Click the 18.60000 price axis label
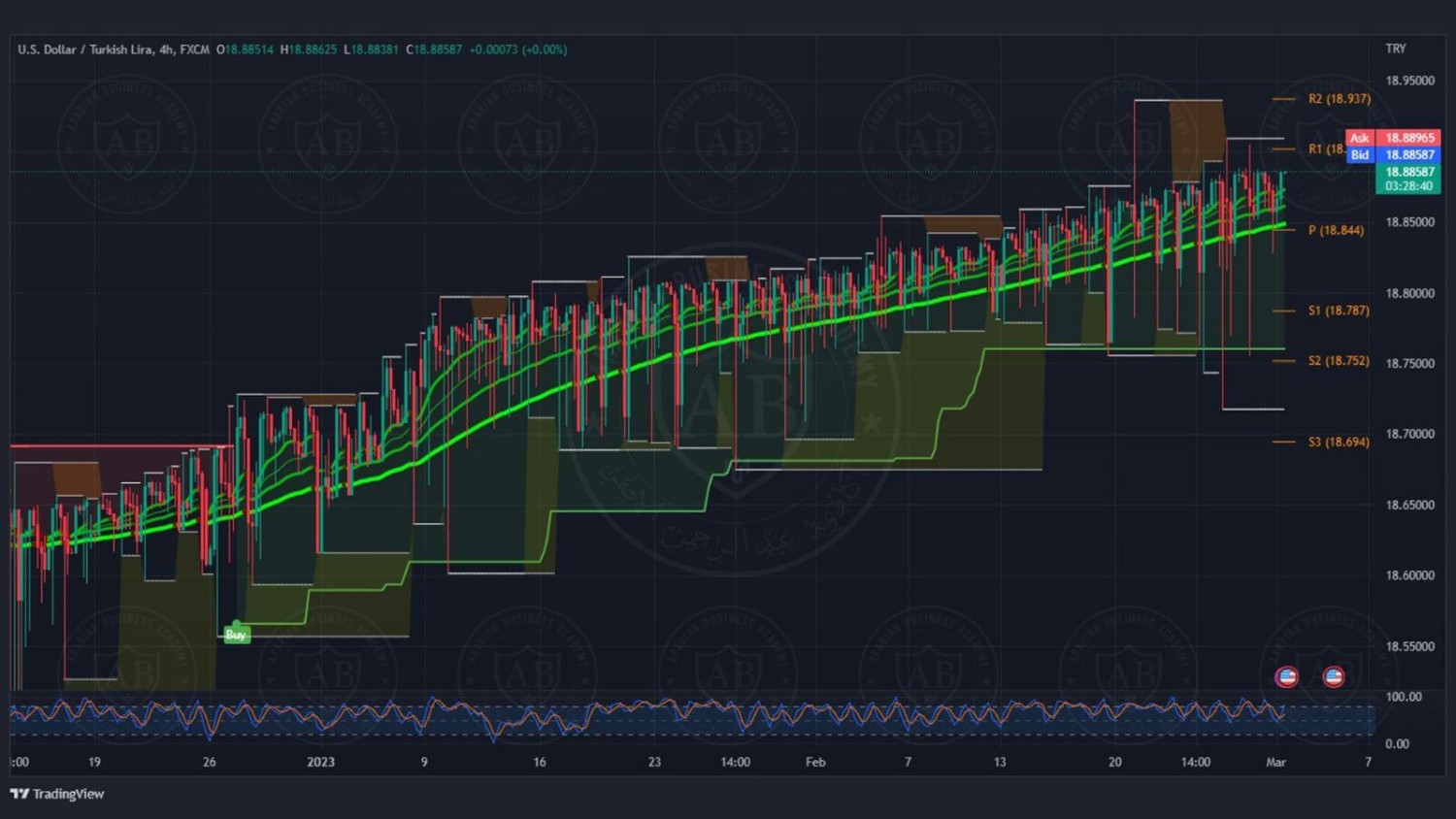1456x819 pixels. 1409,575
